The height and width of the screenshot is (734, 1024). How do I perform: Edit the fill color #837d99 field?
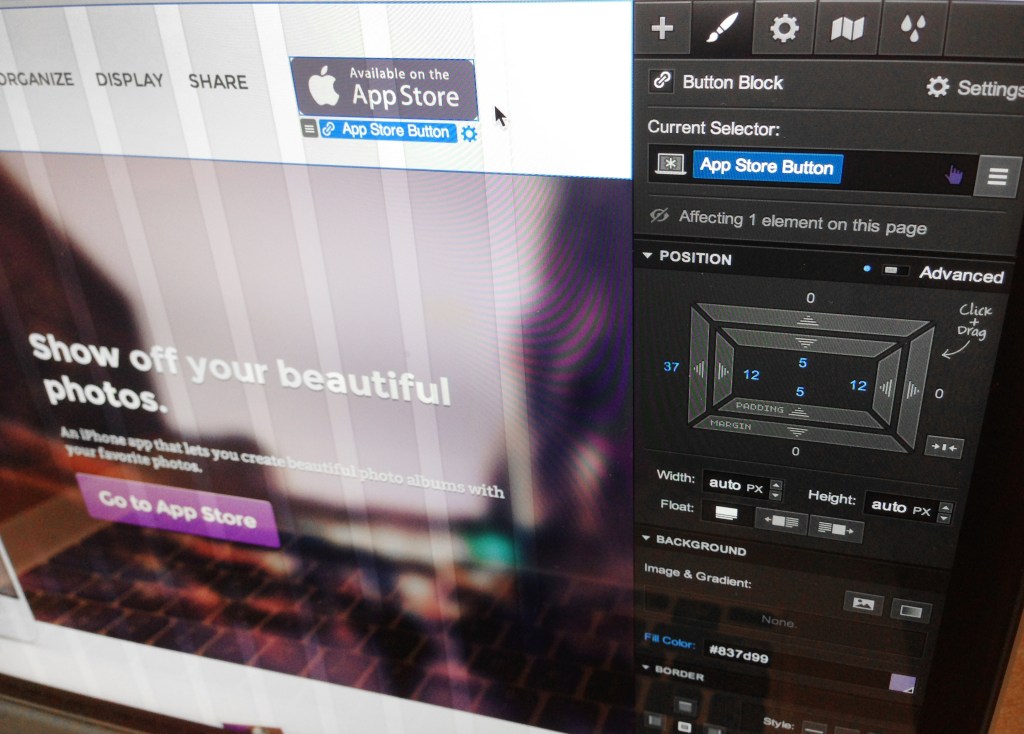(x=739, y=652)
